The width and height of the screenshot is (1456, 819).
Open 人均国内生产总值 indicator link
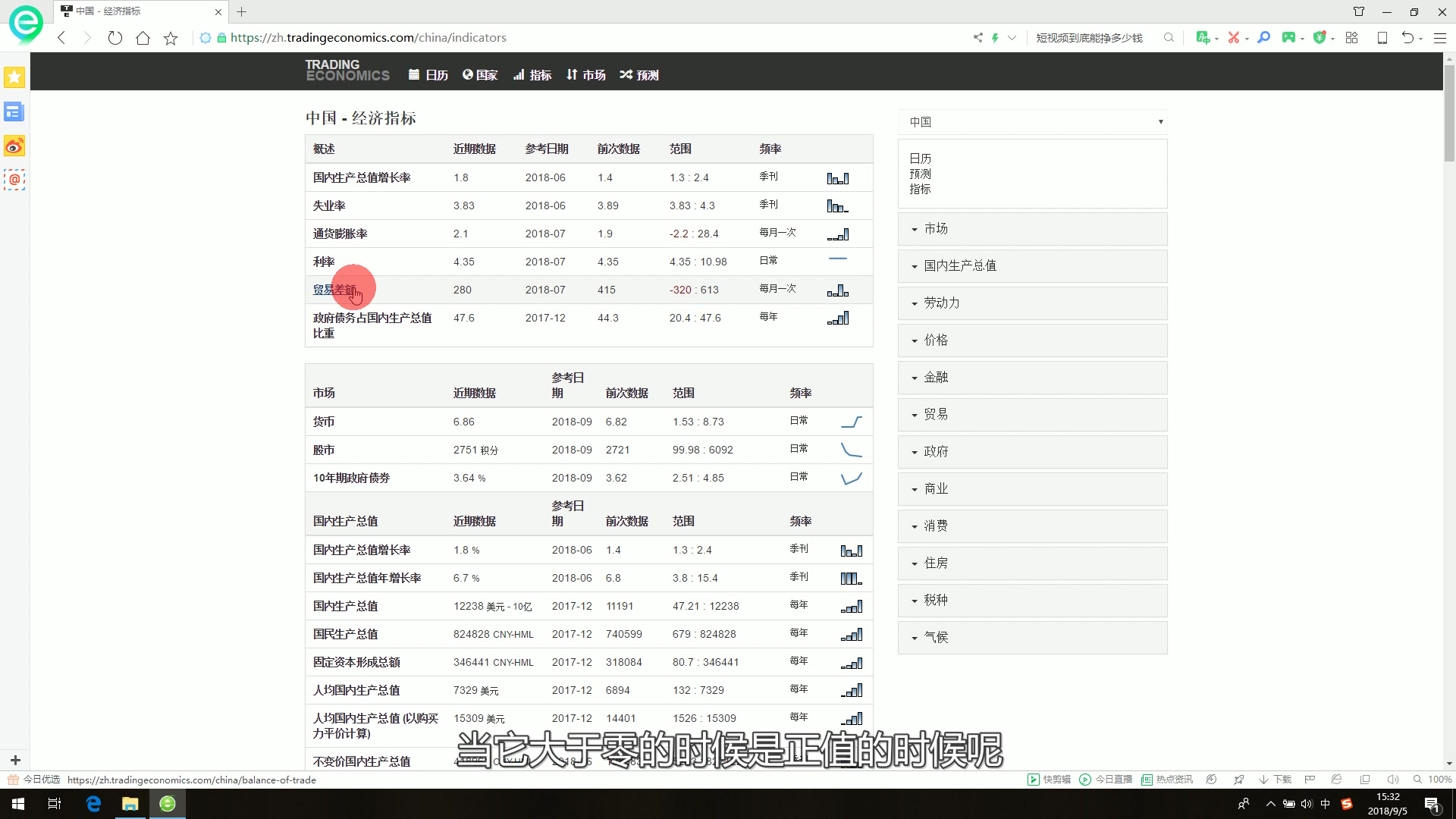tap(356, 690)
